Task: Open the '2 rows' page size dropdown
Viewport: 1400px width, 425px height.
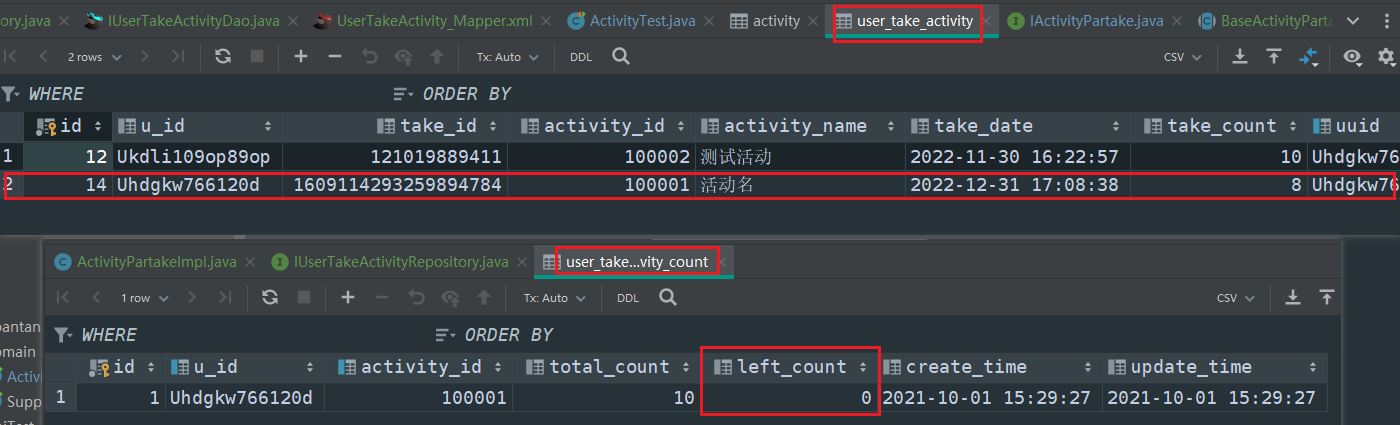Action: click(x=94, y=57)
